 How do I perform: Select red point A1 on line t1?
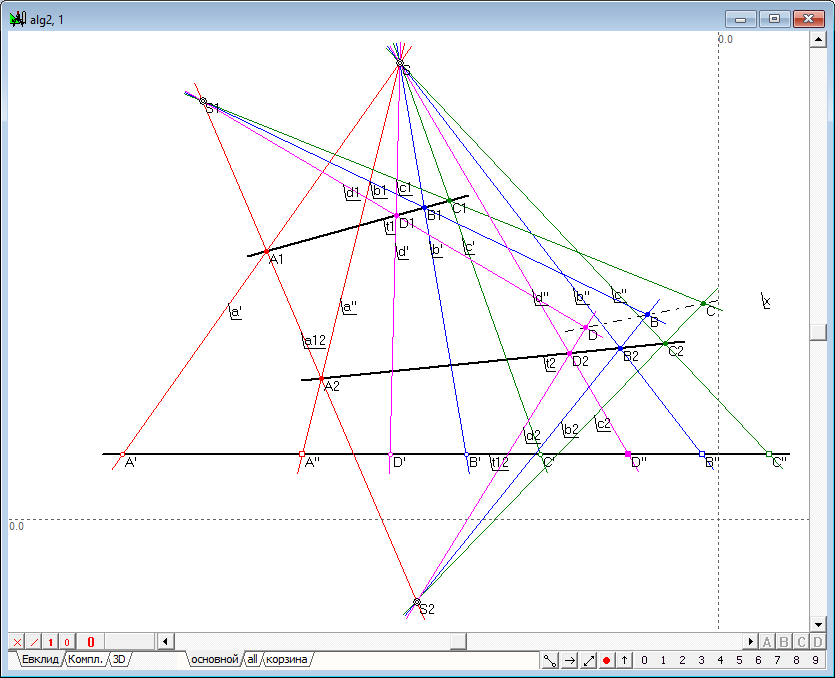267,251
